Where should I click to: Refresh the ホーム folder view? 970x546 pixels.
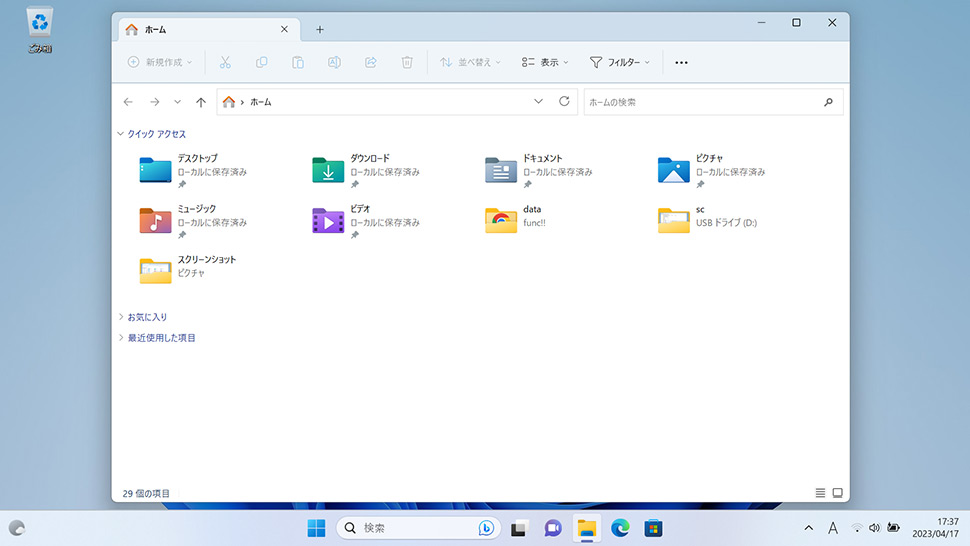tap(564, 101)
